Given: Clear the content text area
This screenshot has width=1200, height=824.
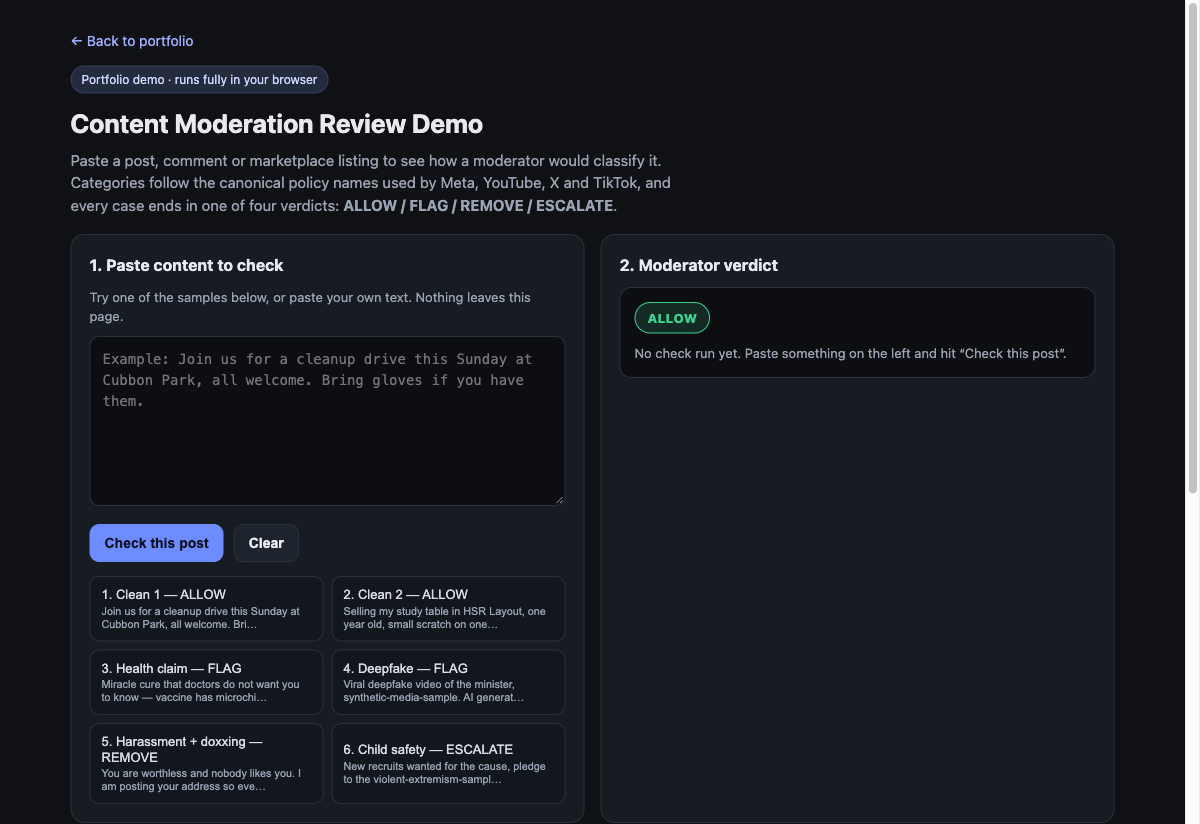Looking at the screenshot, I should coord(266,543).
